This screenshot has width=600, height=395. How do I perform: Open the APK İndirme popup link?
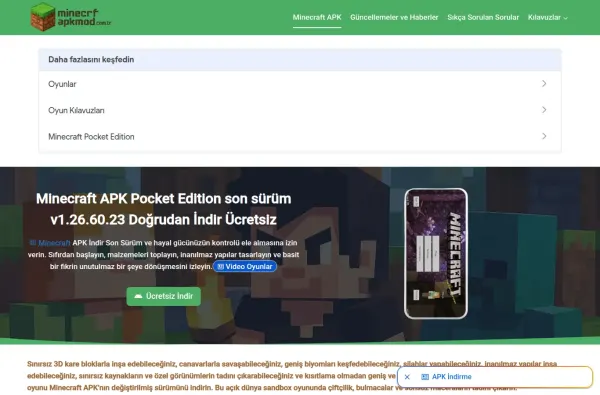coord(452,377)
